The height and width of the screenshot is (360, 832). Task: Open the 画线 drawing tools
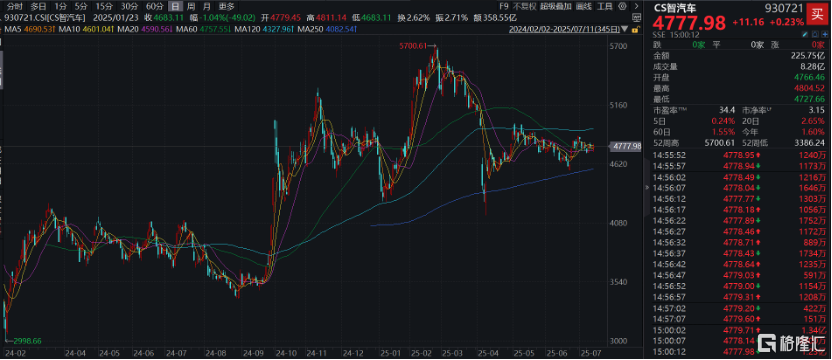click(584, 6)
